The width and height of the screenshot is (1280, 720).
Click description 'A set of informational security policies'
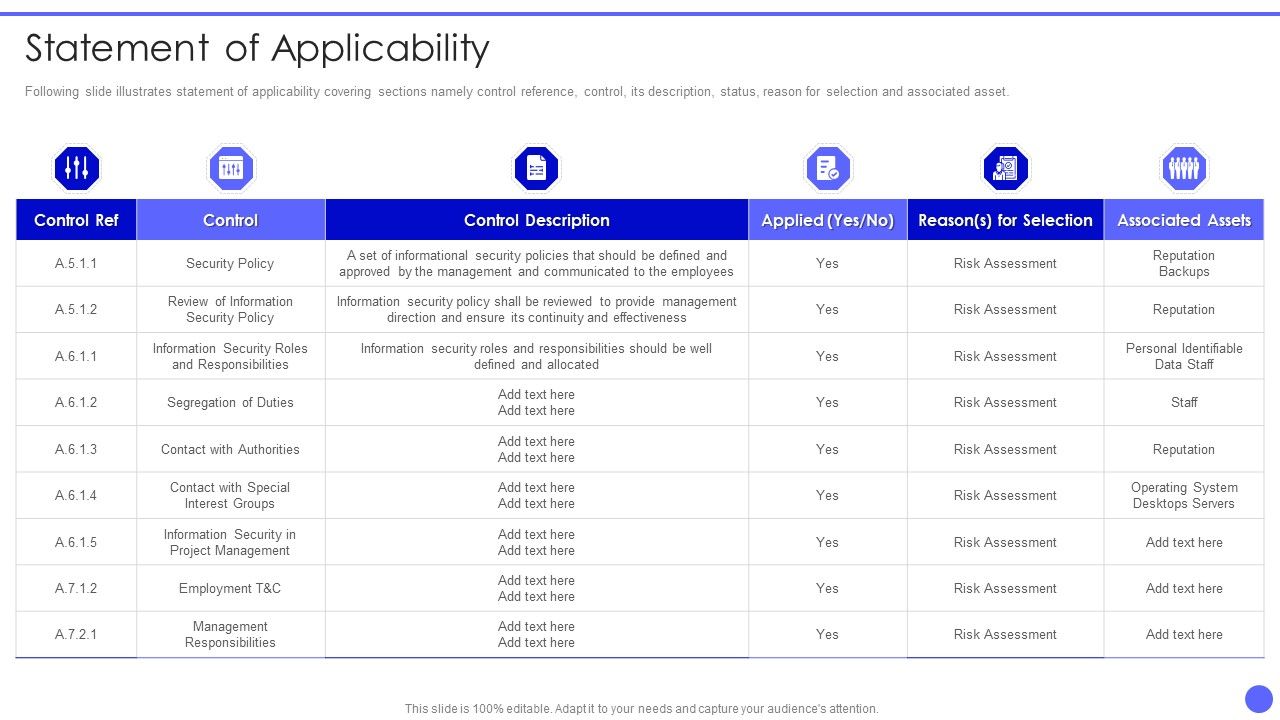coord(537,264)
